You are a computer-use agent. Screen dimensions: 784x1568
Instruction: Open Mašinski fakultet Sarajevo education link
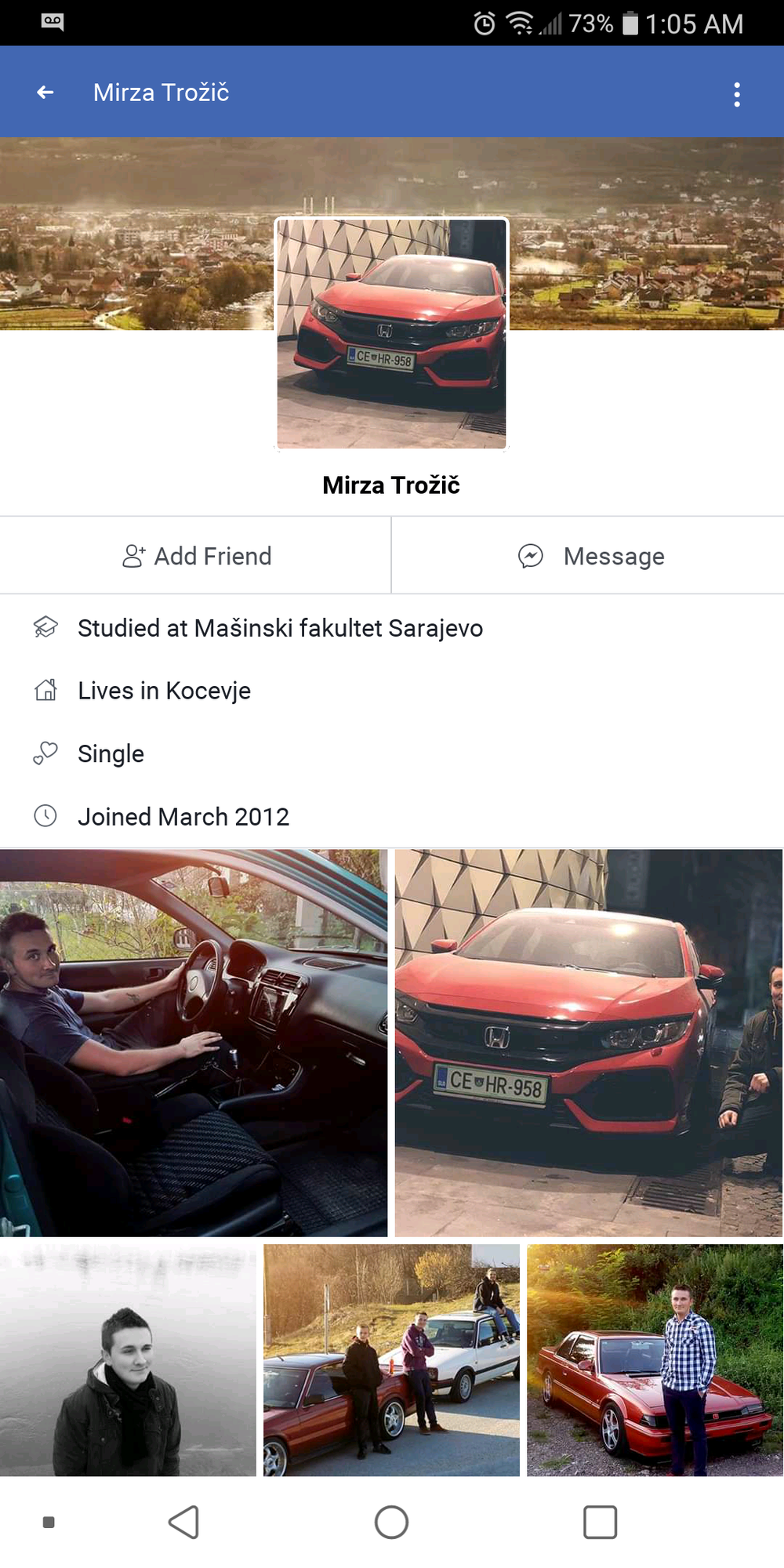339,628
